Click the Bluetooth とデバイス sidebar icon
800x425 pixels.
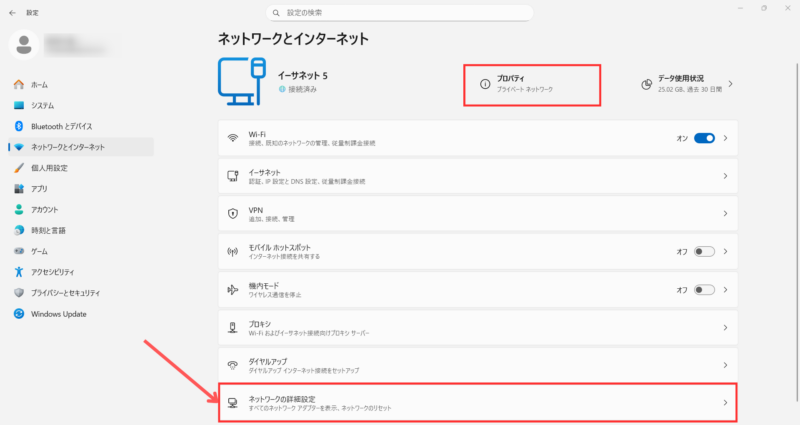click(19, 126)
